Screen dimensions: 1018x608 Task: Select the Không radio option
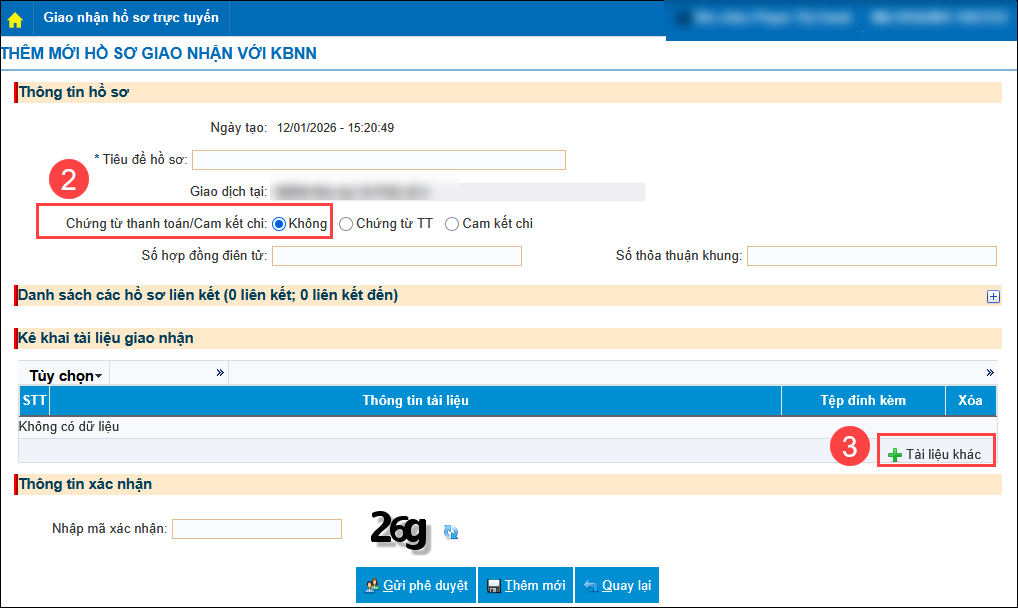tap(279, 224)
